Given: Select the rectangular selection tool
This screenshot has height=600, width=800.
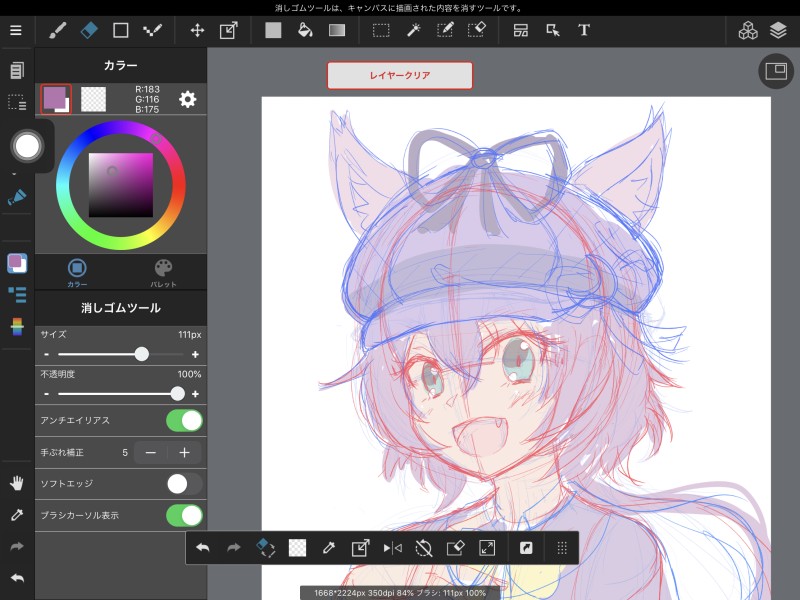Looking at the screenshot, I should point(381,31).
